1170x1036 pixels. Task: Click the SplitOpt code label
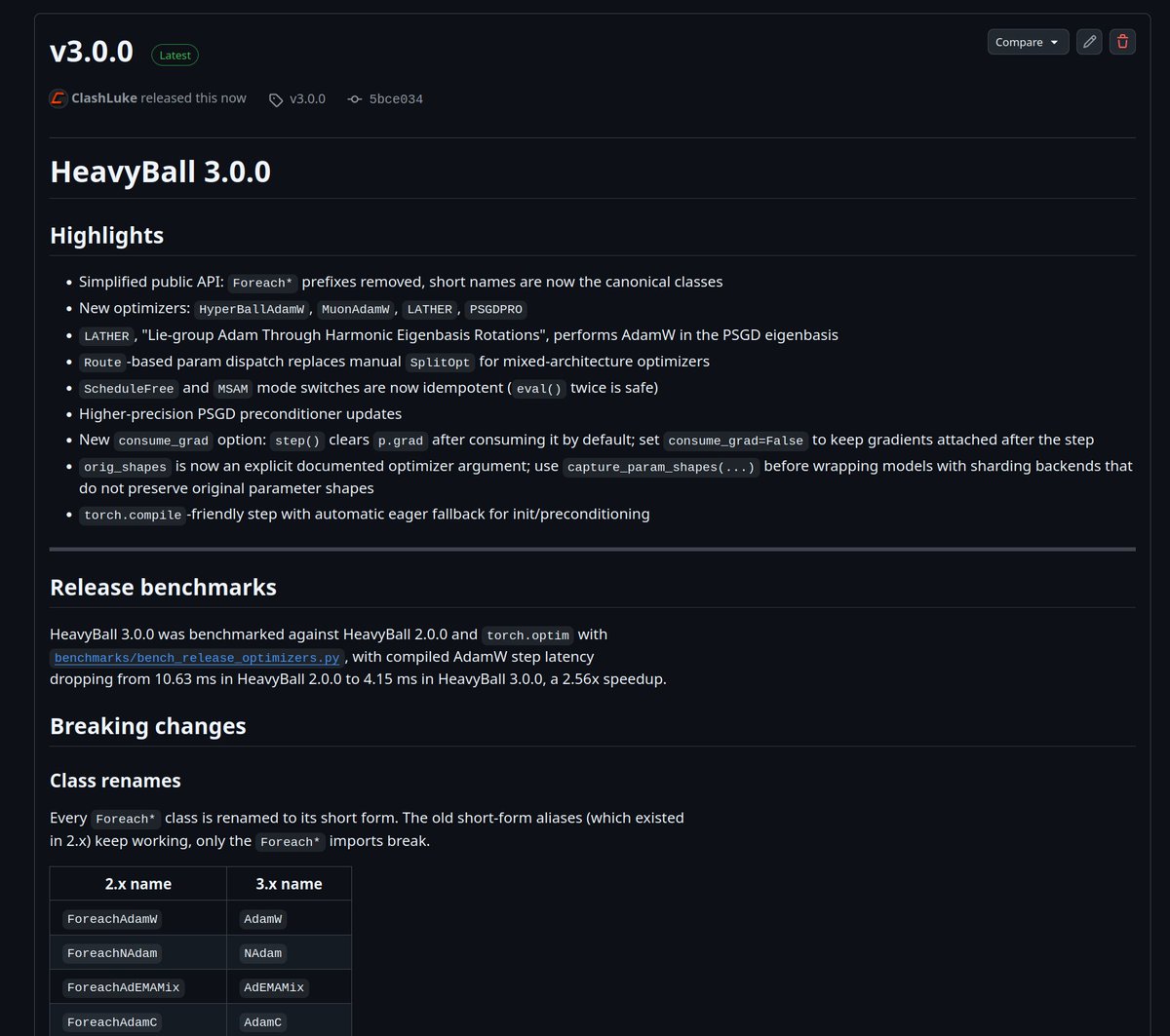tap(441, 362)
